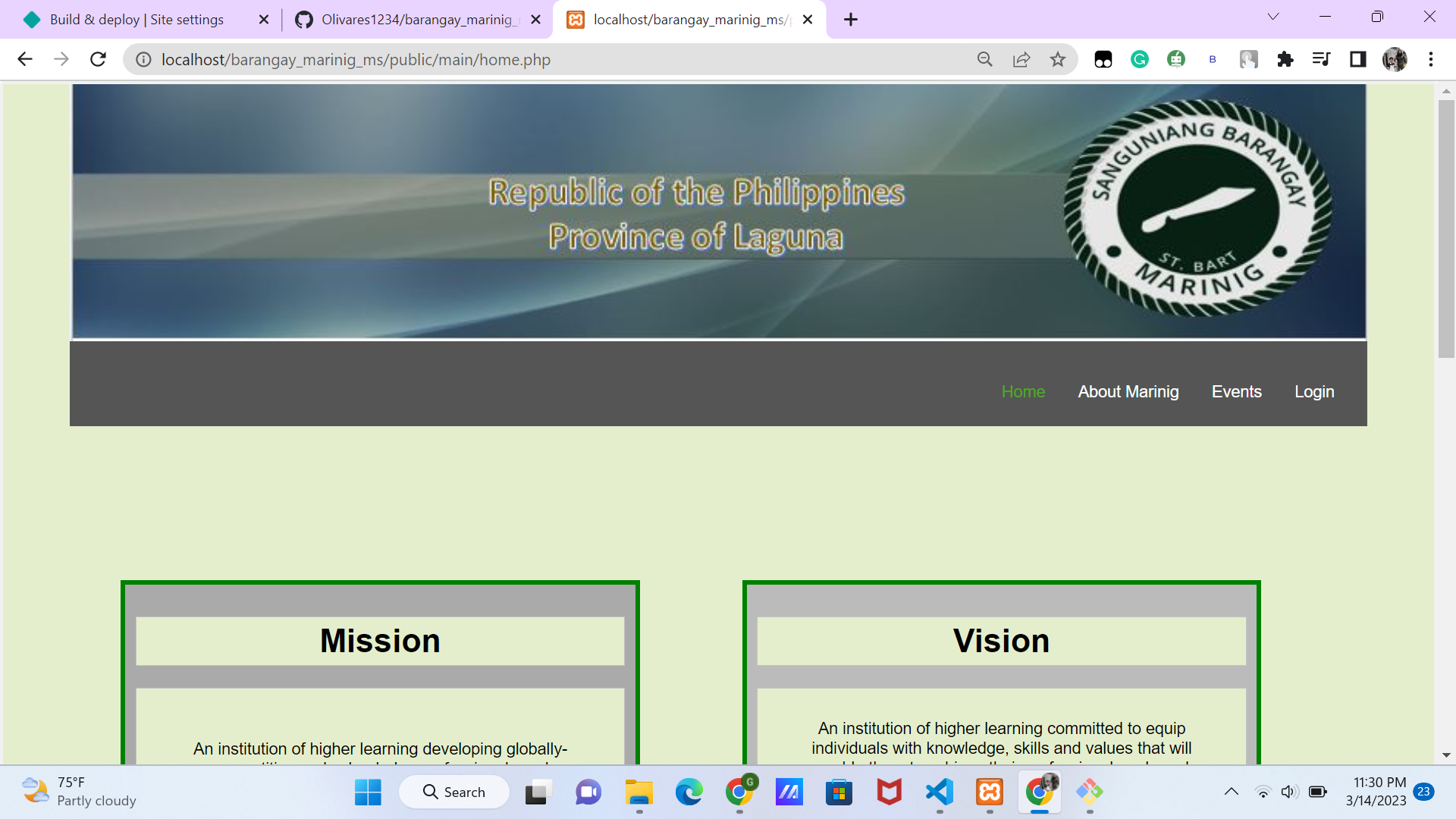Toggle the bookmark star for this page

tap(1057, 59)
